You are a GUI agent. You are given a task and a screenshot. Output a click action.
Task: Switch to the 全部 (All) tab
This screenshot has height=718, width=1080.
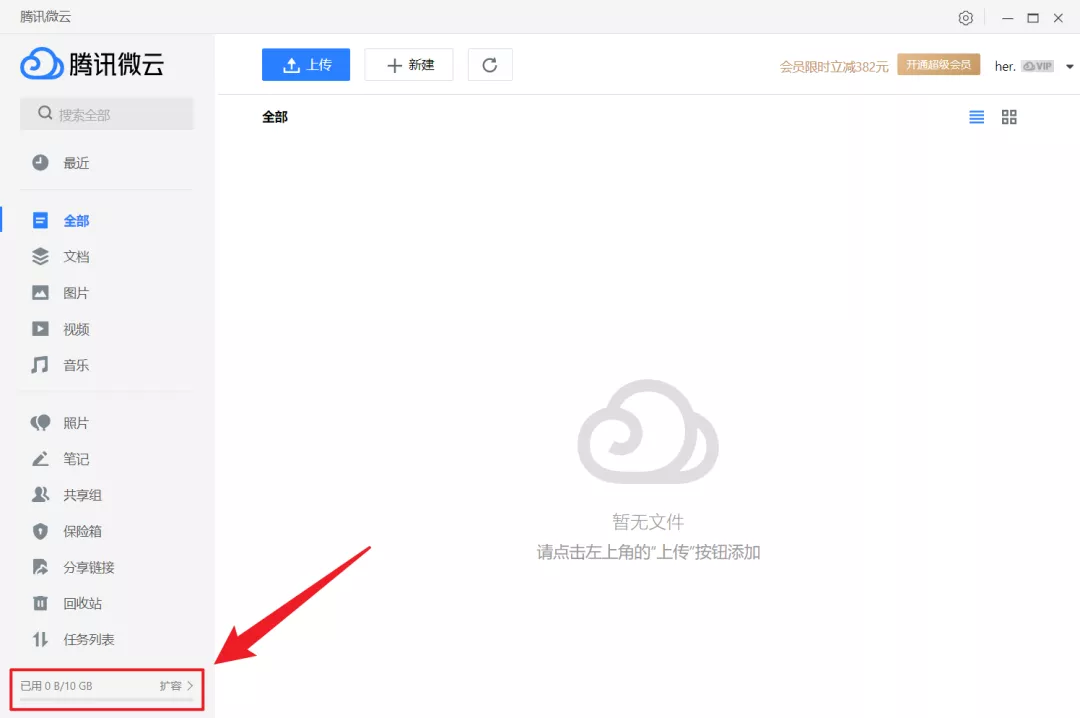[78, 220]
